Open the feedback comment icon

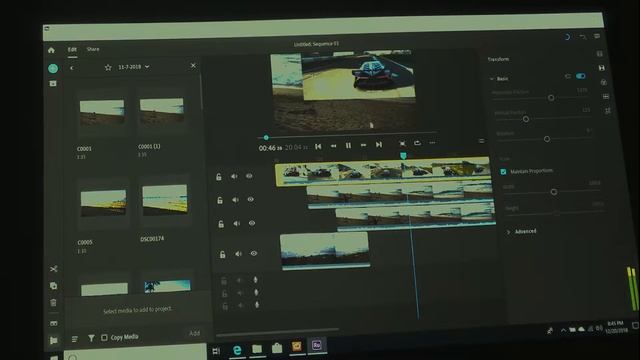(x=597, y=36)
